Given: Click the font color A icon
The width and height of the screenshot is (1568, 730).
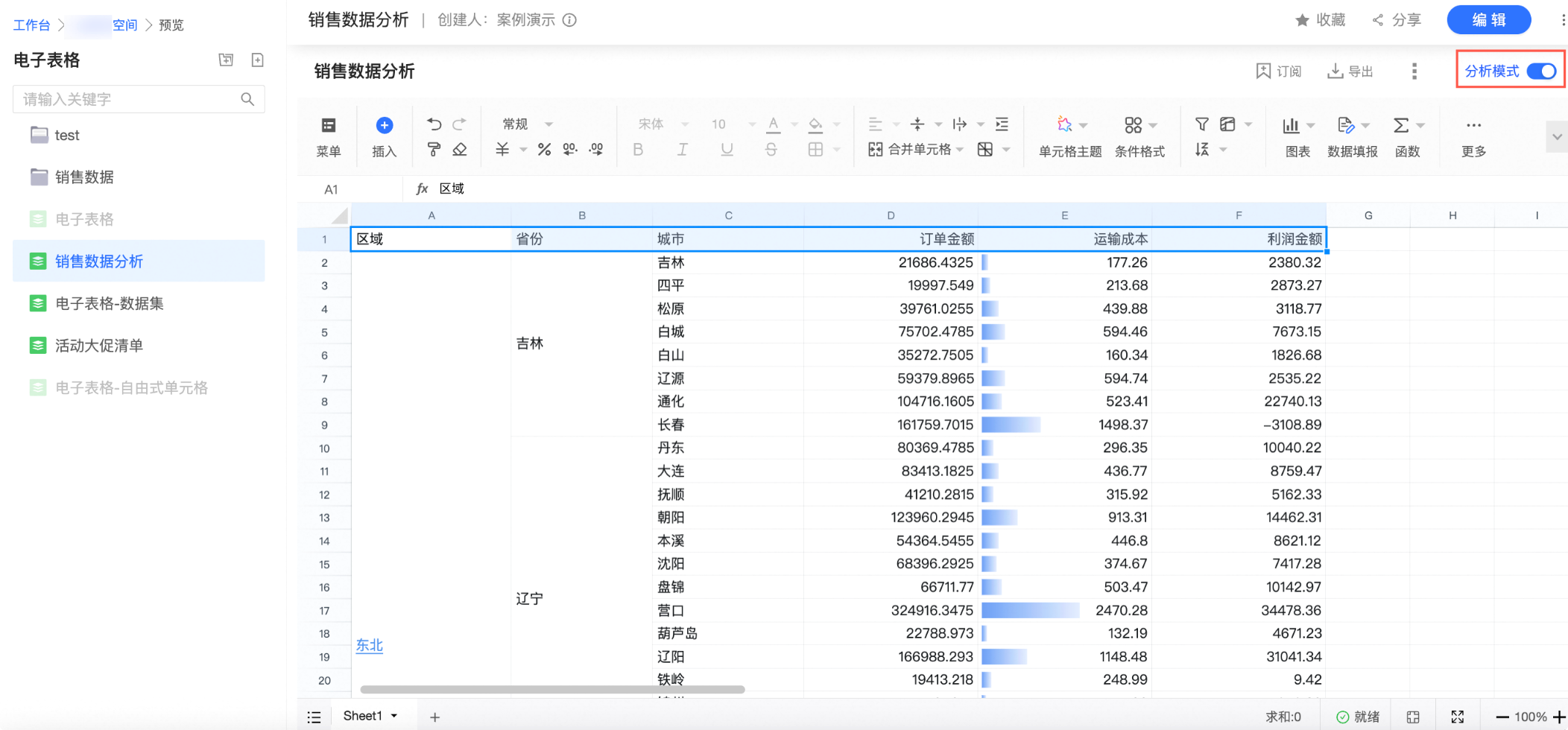Looking at the screenshot, I should pyautogui.click(x=774, y=124).
